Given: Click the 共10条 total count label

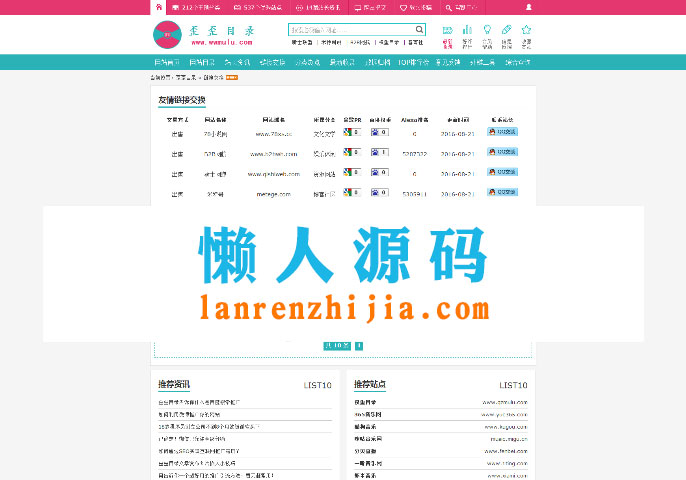Looking at the screenshot, I should [337, 346].
